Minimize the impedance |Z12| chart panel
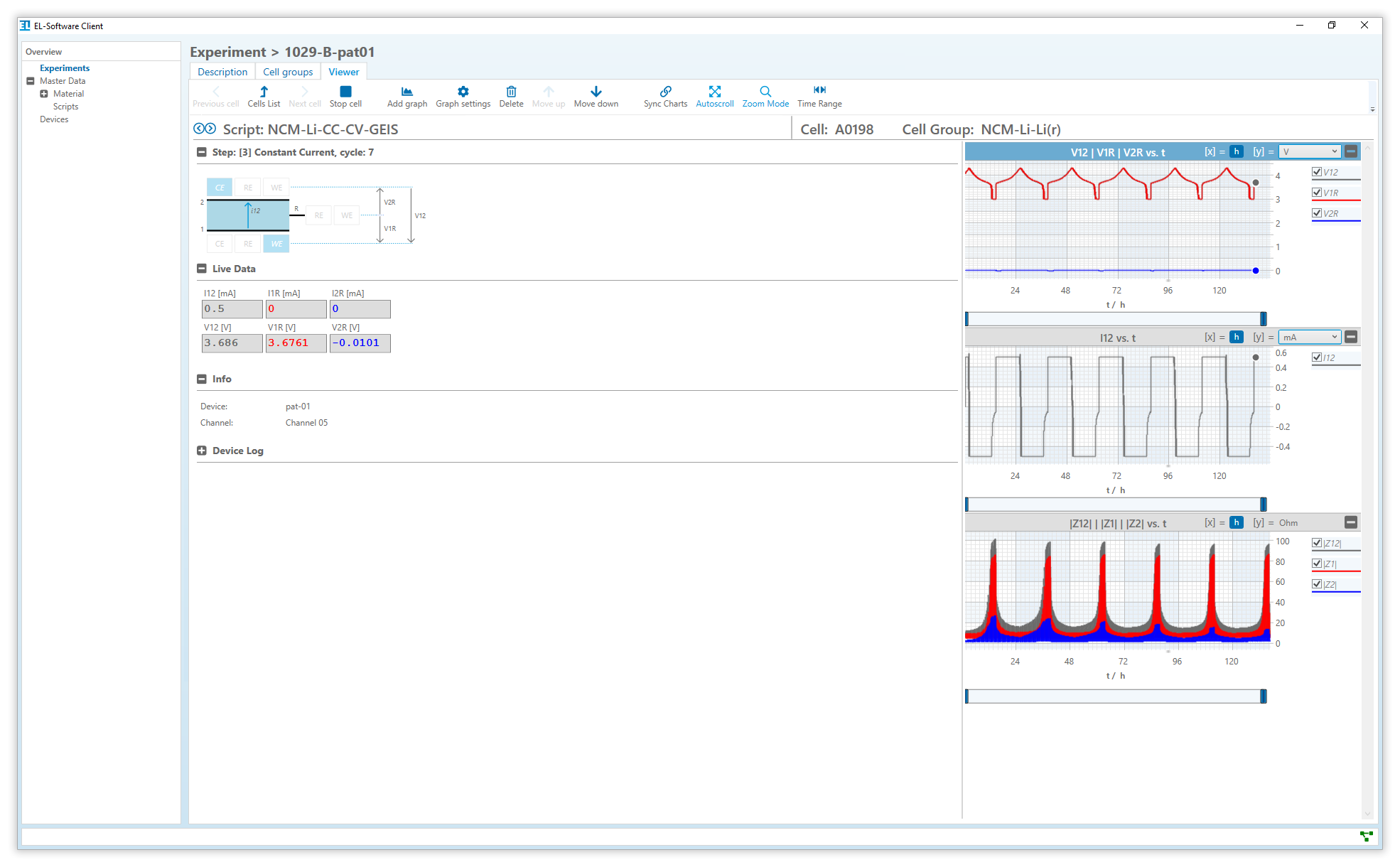1400x867 pixels. (x=1351, y=522)
